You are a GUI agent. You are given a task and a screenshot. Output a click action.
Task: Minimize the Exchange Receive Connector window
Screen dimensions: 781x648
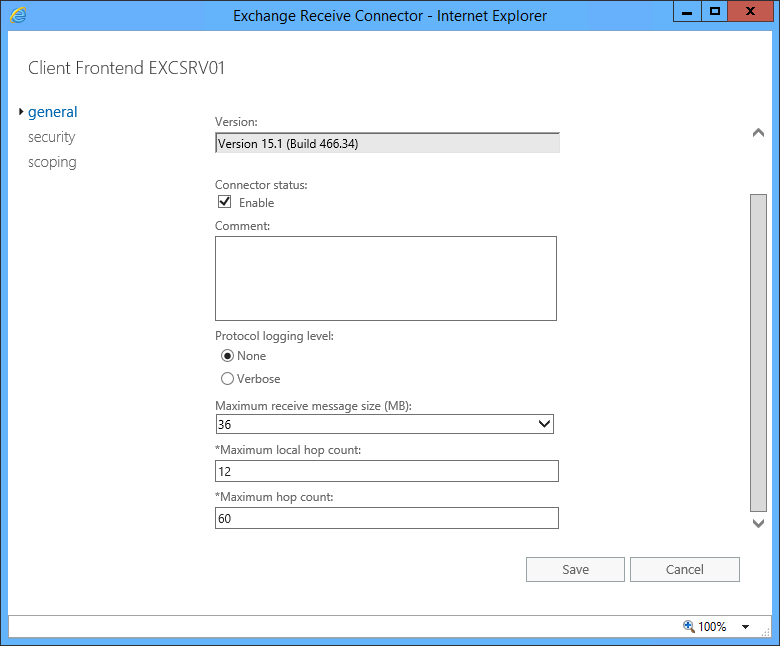[x=687, y=12]
